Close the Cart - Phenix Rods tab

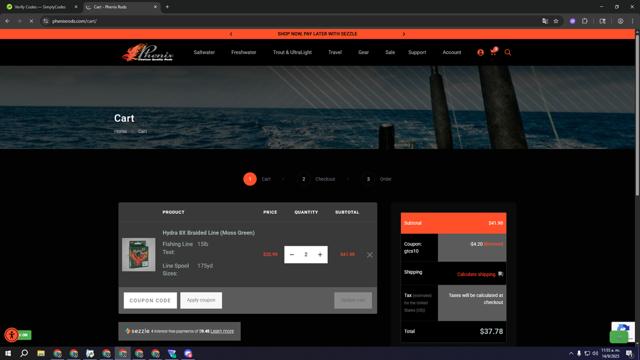point(156,7)
